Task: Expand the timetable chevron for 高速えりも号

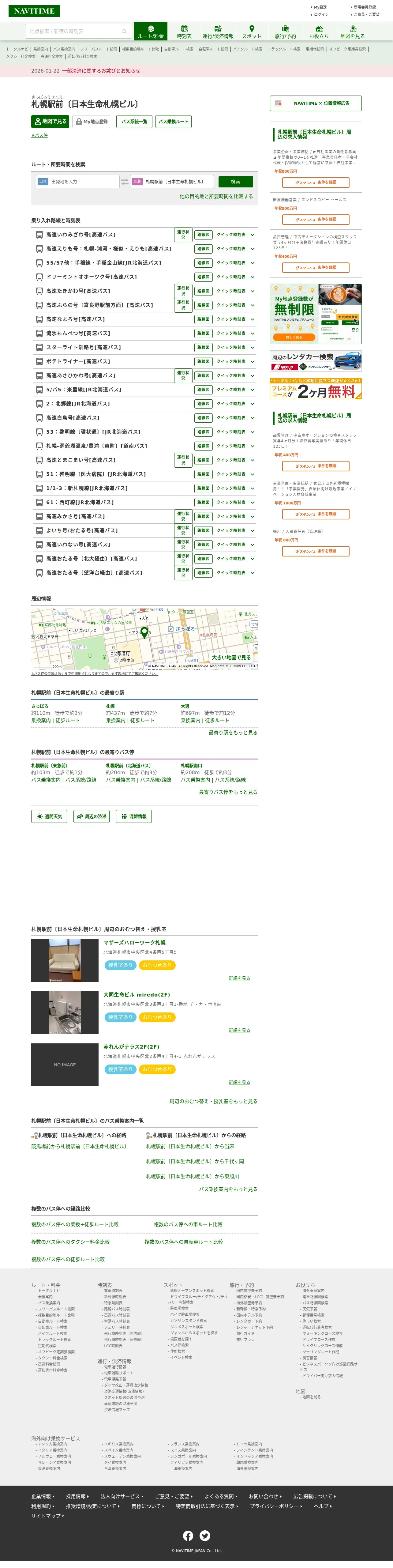Action: pyautogui.click(x=253, y=249)
